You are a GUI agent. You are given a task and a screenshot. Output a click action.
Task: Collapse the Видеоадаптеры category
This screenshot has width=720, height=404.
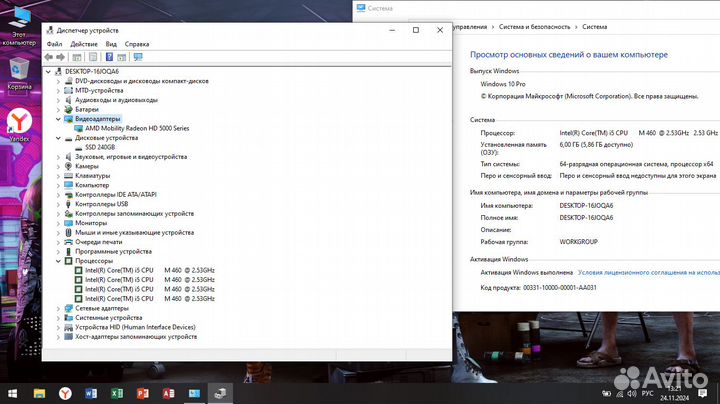point(58,119)
